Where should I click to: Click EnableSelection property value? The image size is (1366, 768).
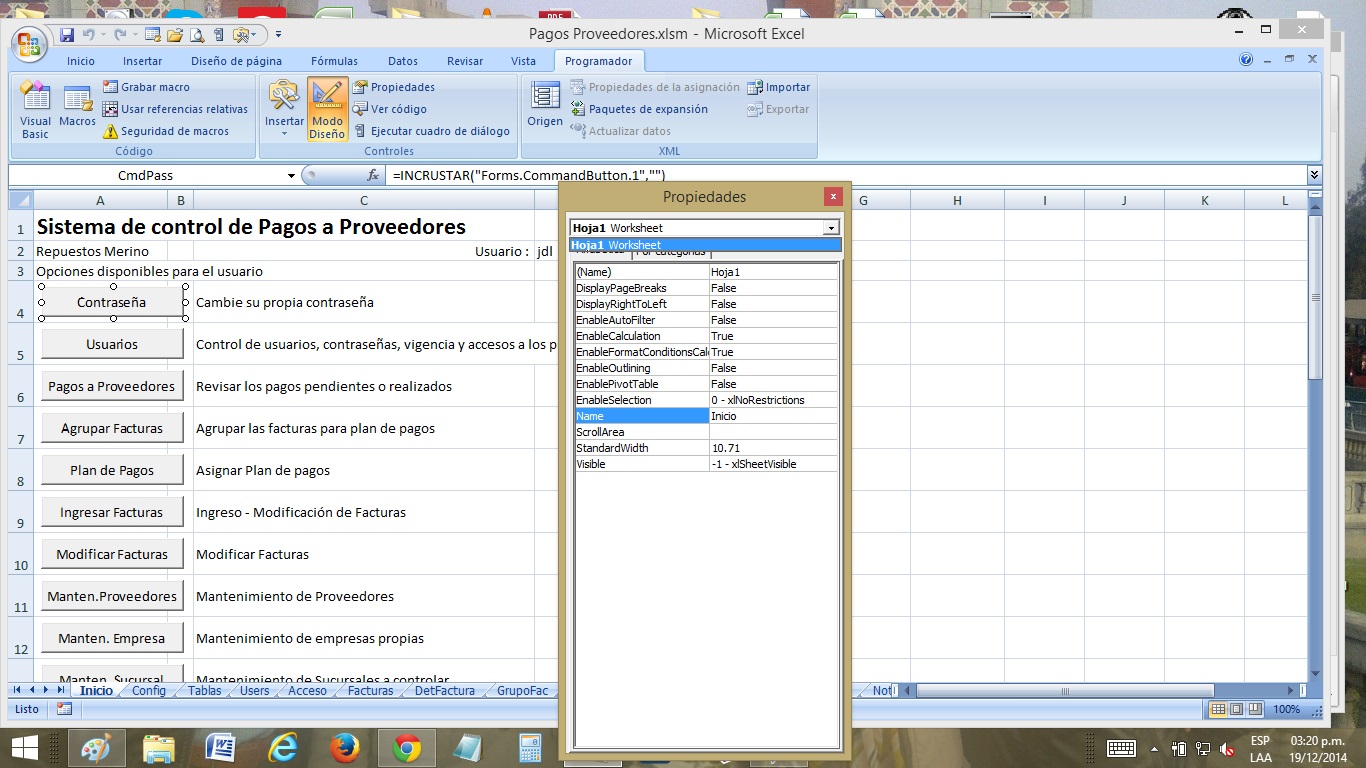click(773, 400)
